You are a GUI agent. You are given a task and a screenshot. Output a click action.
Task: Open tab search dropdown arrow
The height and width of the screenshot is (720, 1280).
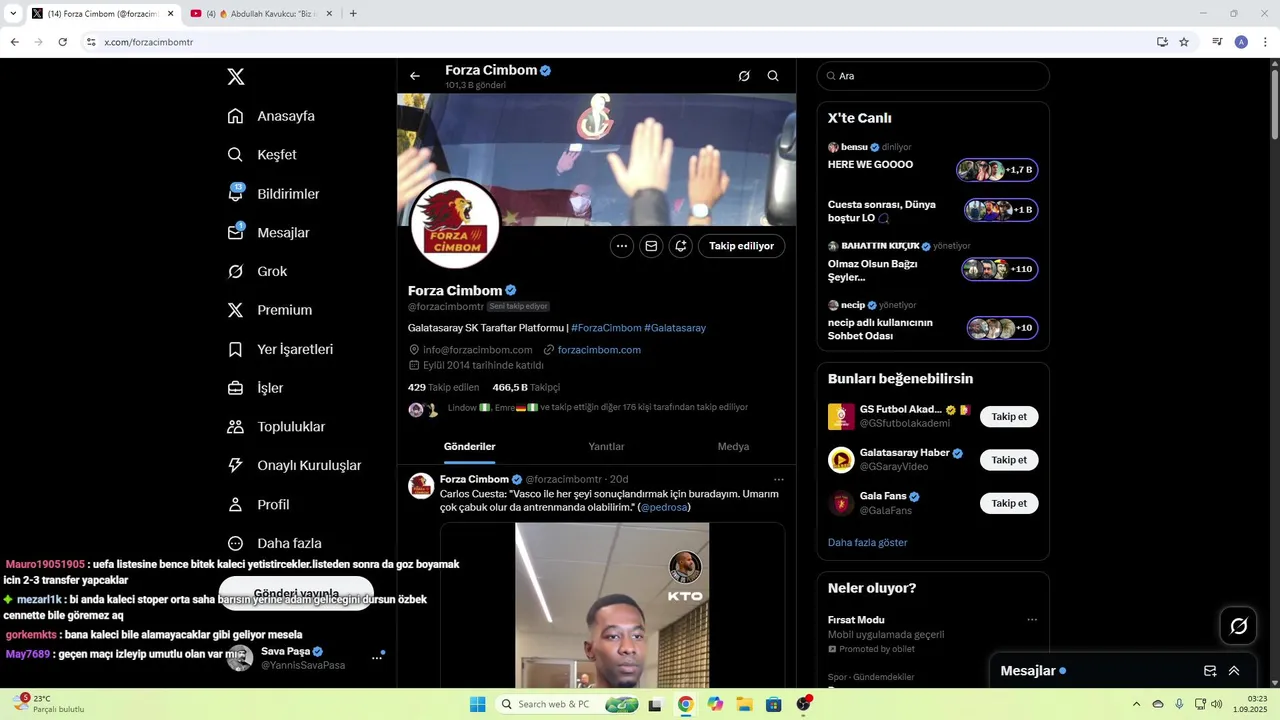click(13, 14)
